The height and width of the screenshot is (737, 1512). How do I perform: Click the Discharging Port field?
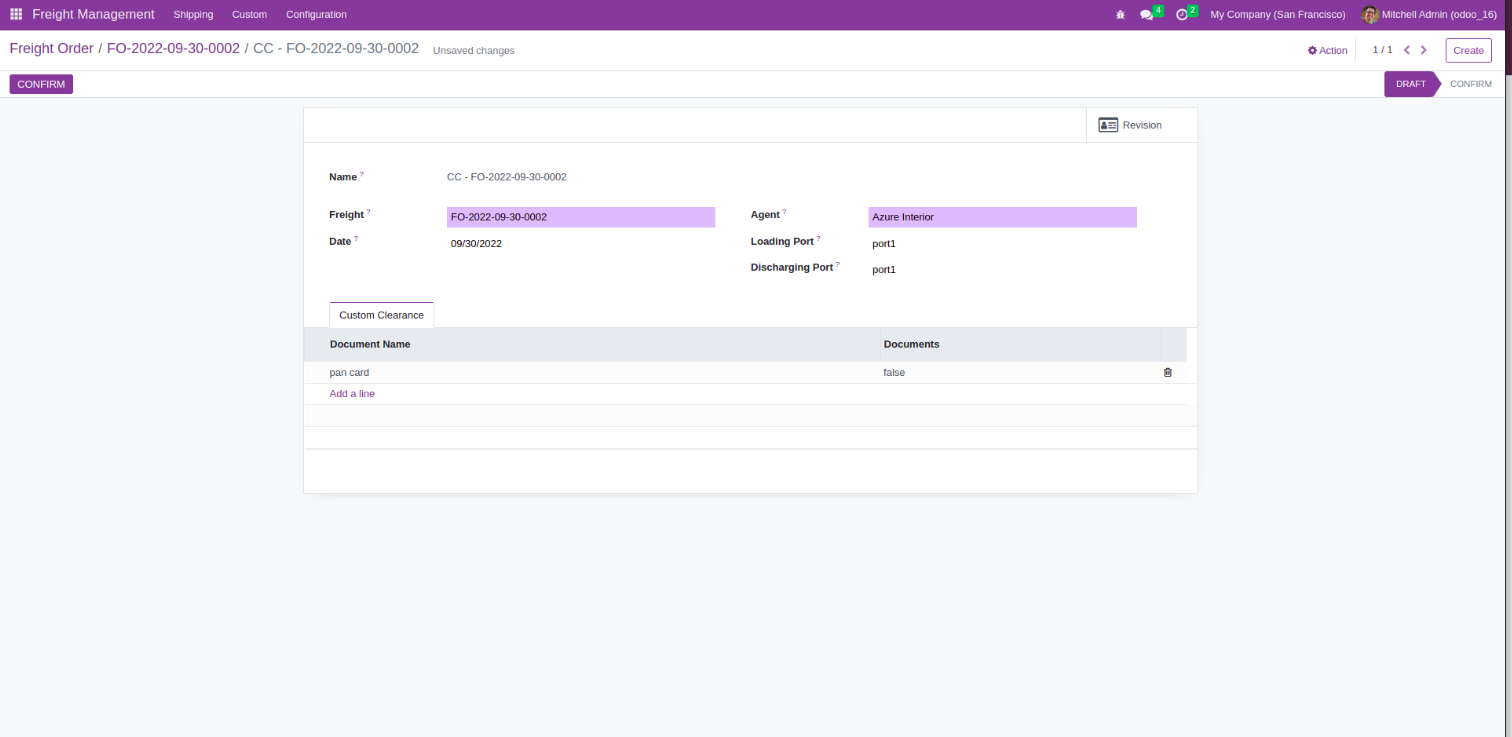pyautogui.click(x=1002, y=269)
